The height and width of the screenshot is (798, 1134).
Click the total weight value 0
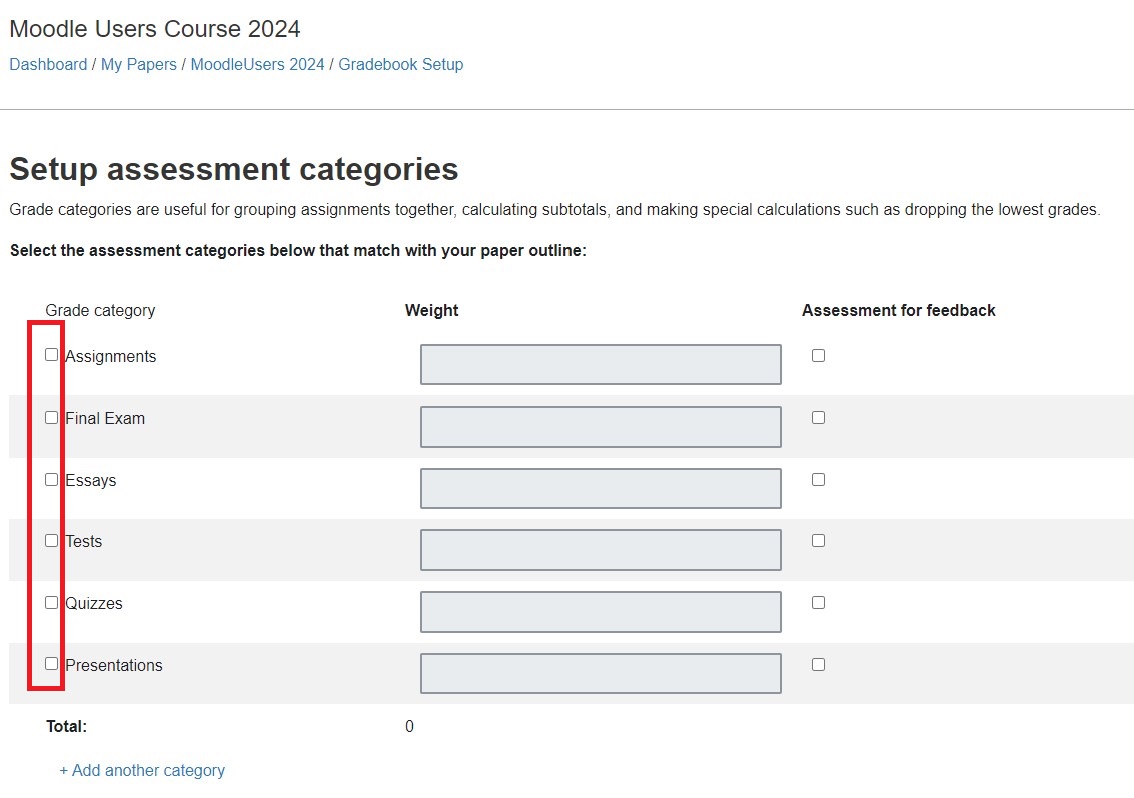409,726
